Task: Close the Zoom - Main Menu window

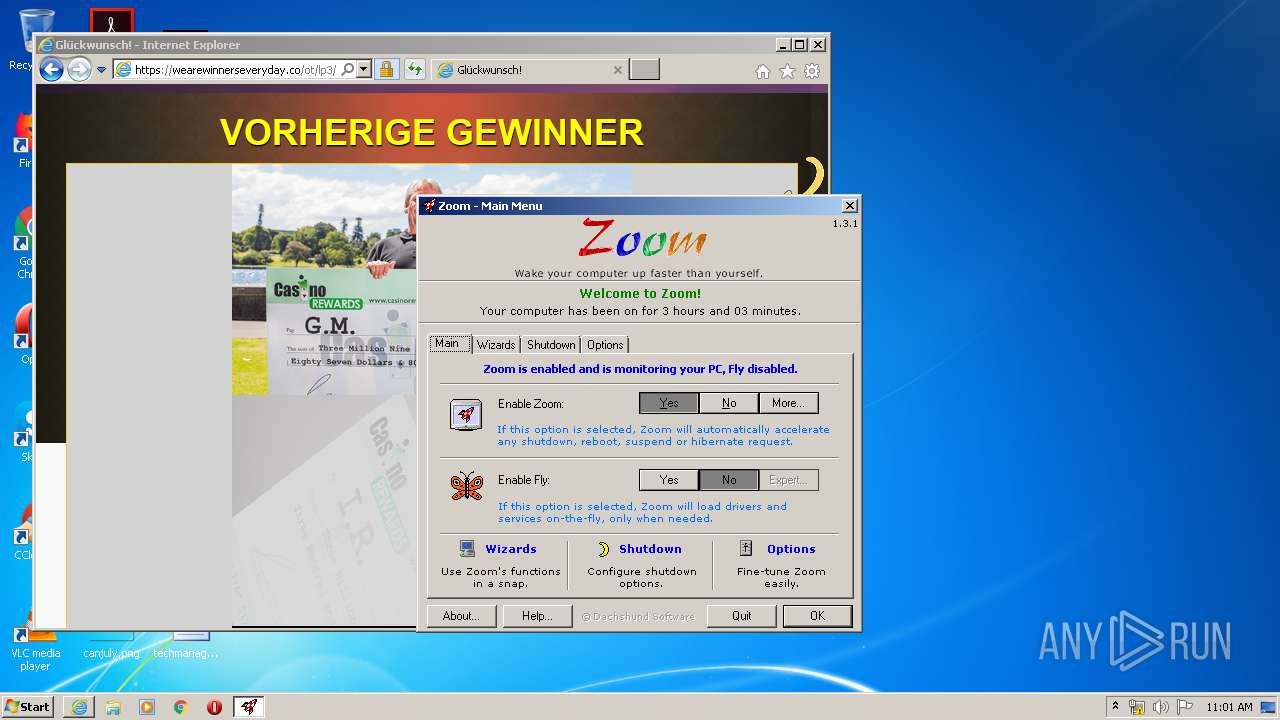Action: click(x=849, y=206)
